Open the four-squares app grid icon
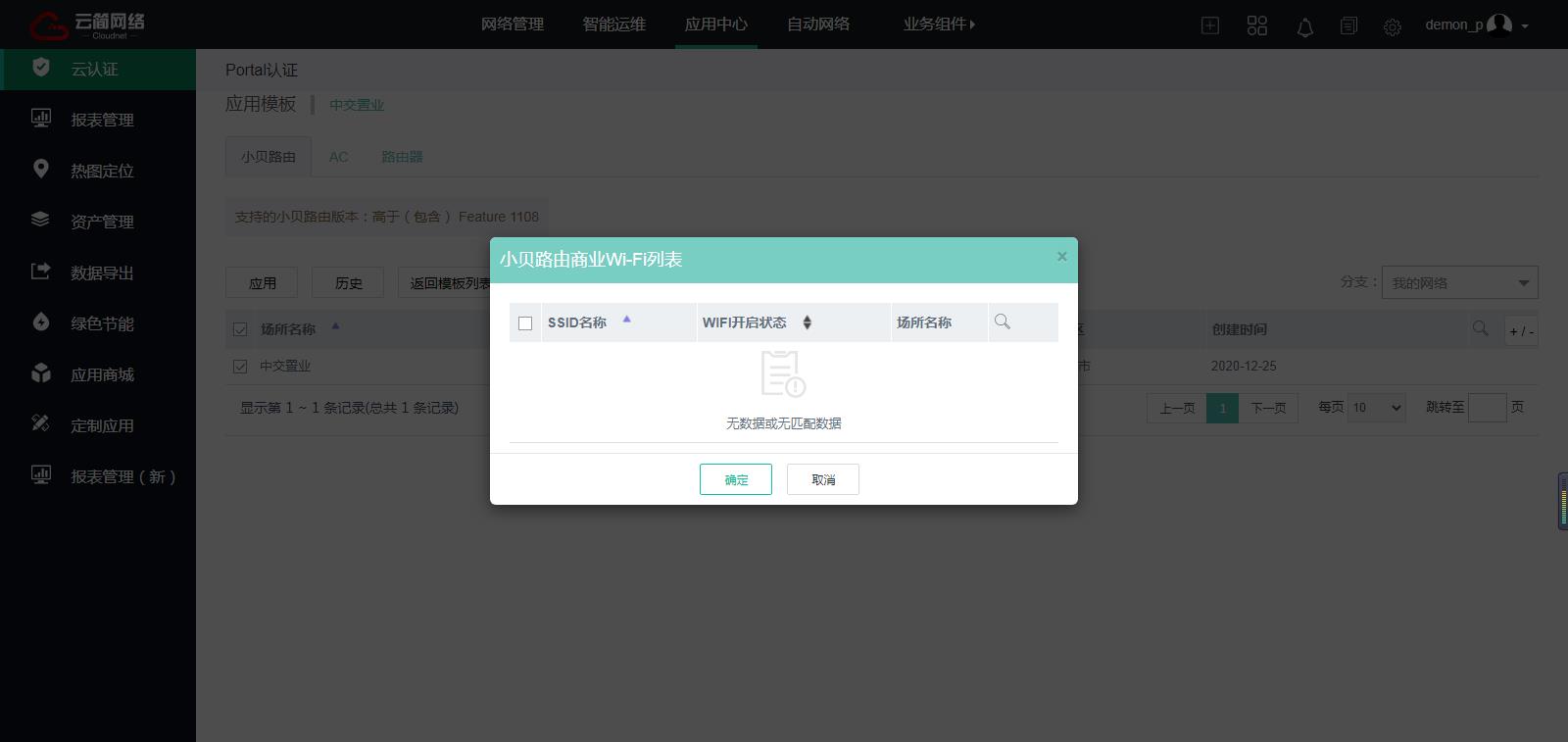Image resolution: width=1568 pixels, height=742 pixels. (1257, 25)
